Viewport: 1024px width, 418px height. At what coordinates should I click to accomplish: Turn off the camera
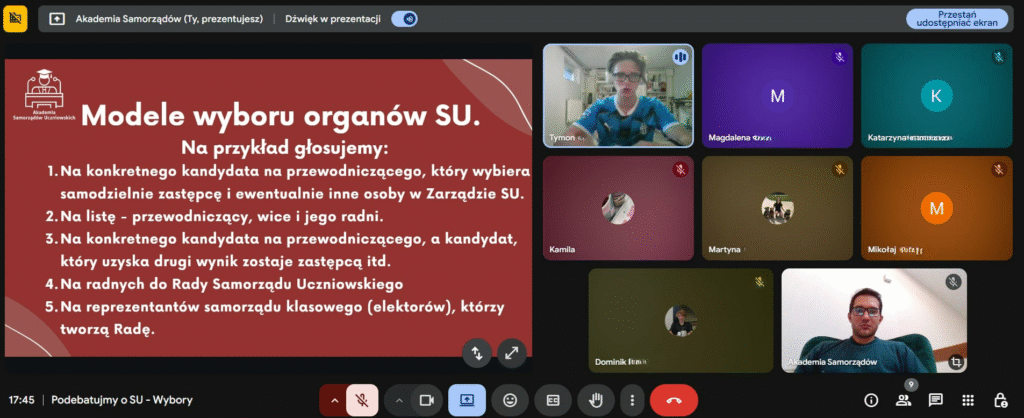pos(426,400)
